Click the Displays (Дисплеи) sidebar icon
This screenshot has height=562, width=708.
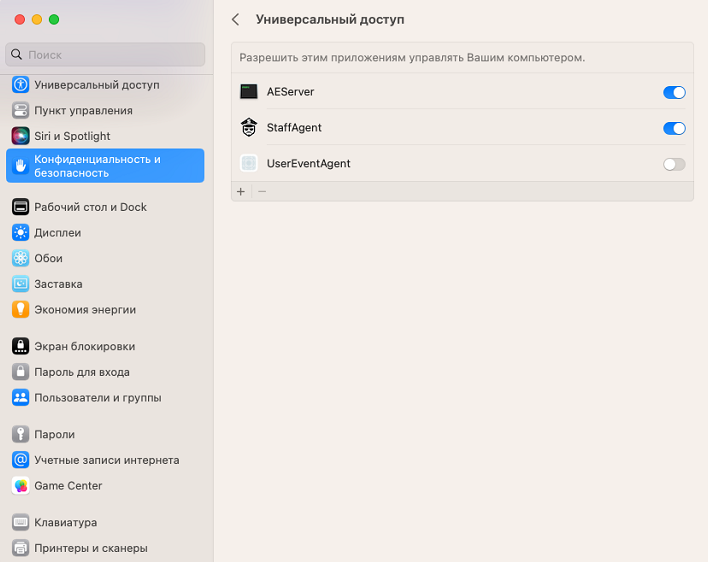click(x=20, y=233)
